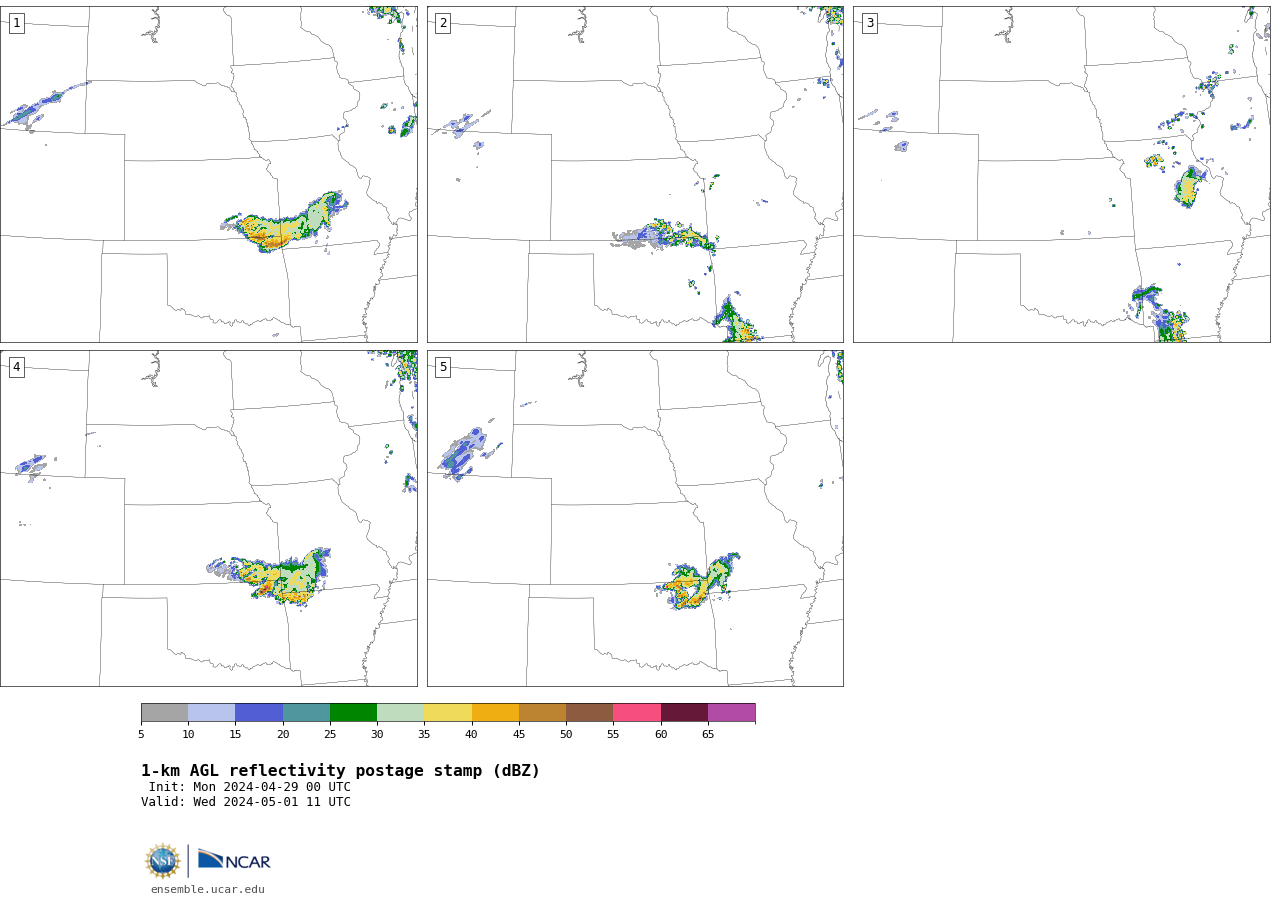The height and width of the screenshot is (901, 1280).
Task: Open ensemble member 3 reflectivity map
Action: tap(1062, 174)
